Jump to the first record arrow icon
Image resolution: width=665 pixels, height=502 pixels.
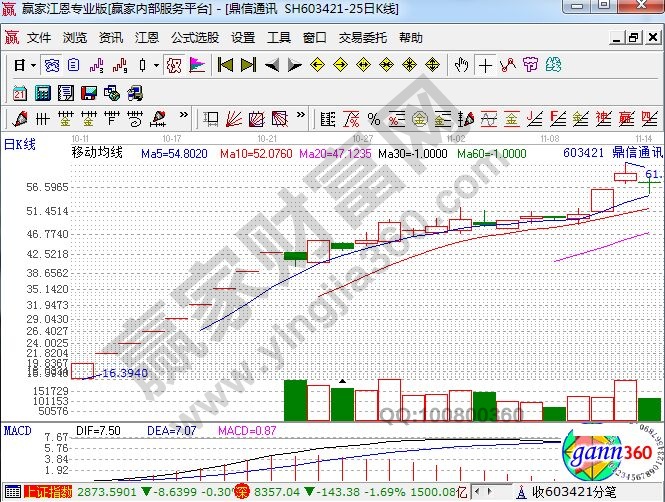pyautogui.click(x=225, y=65)
